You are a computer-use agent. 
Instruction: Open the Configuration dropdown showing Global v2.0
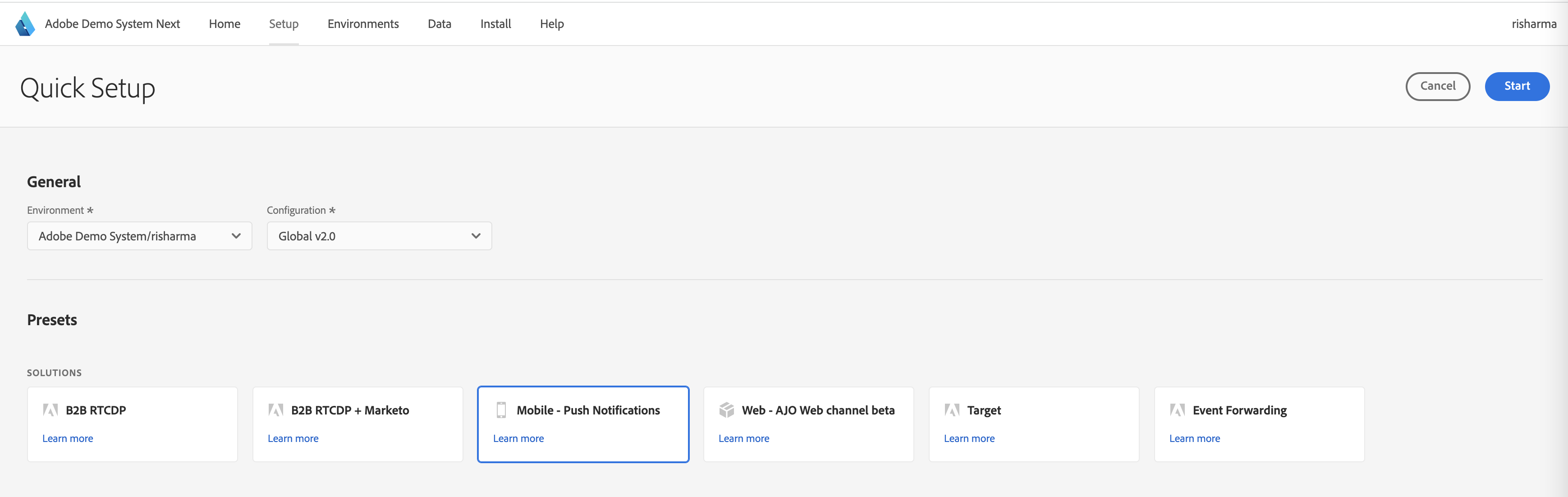pyautogui.click(x=379, y=236)
